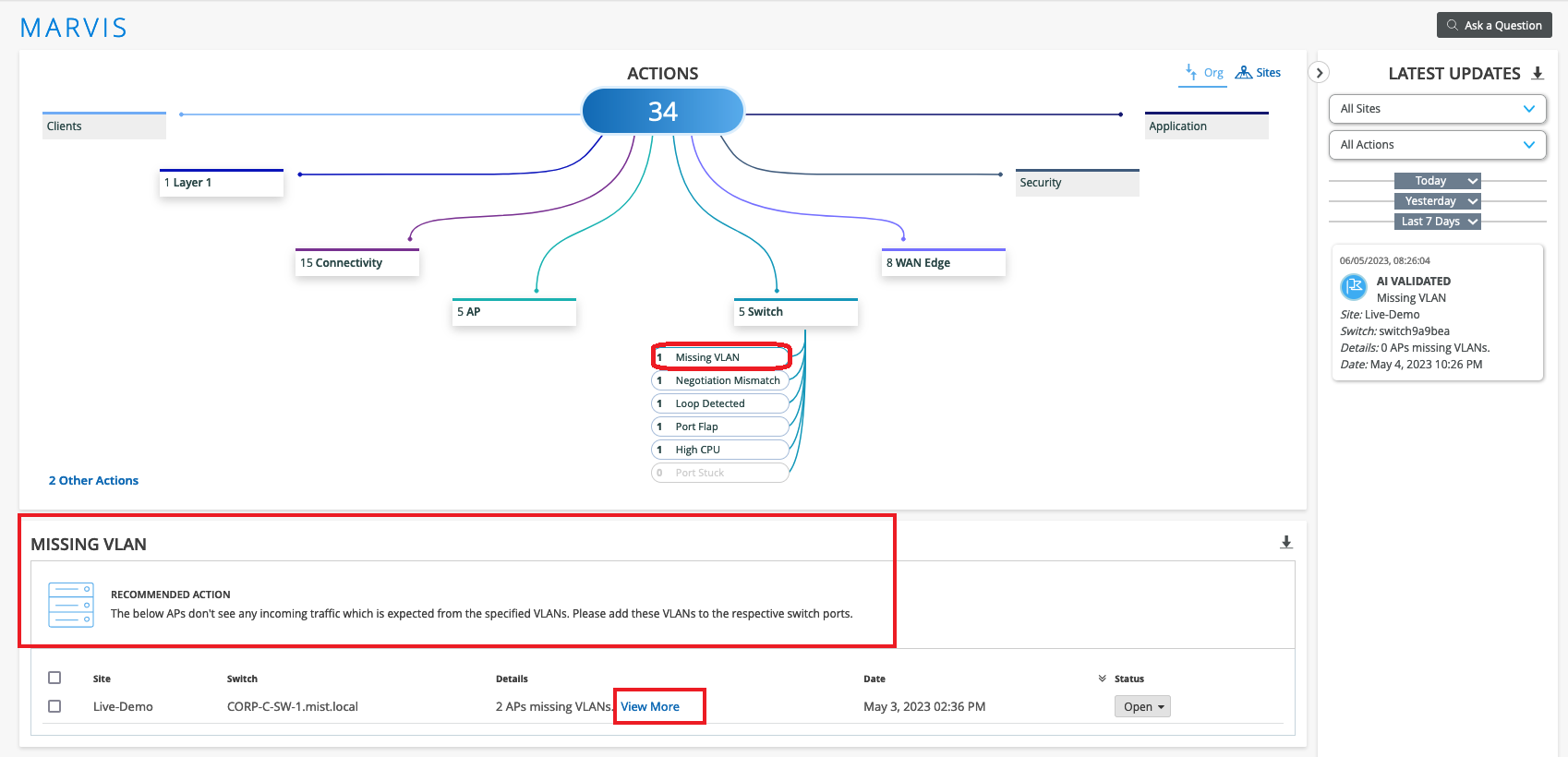Viewport: 1568px width, 757px height.
Task: Tick the select-all checkbox in table header
Action: [54, 678]
